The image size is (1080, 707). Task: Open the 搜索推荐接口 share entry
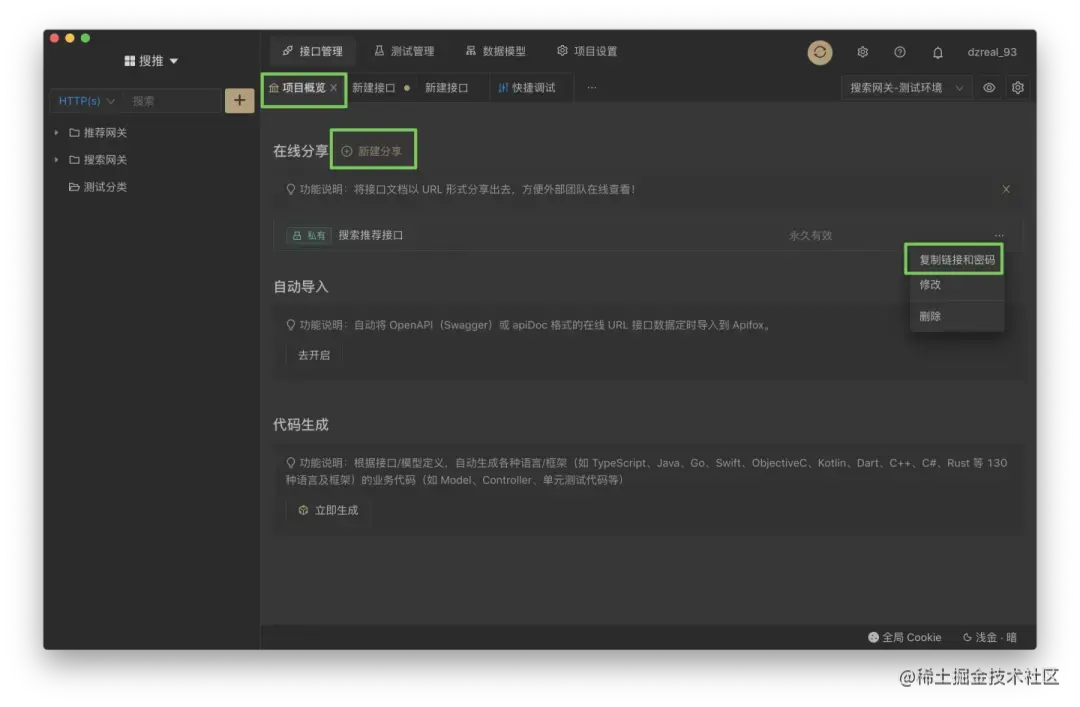pyautogui.click(x=371, y=236)
